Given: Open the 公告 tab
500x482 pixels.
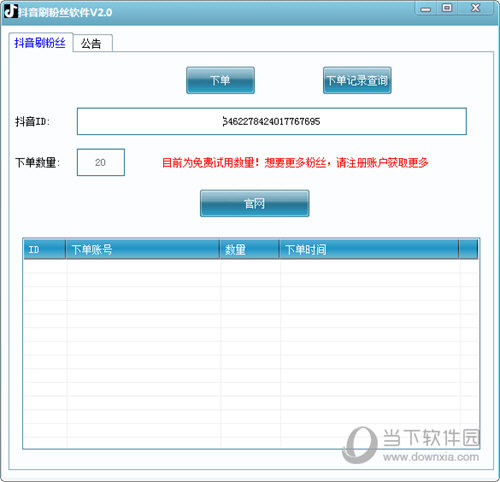Looking at the screenshot, I should tap(92, 43).
